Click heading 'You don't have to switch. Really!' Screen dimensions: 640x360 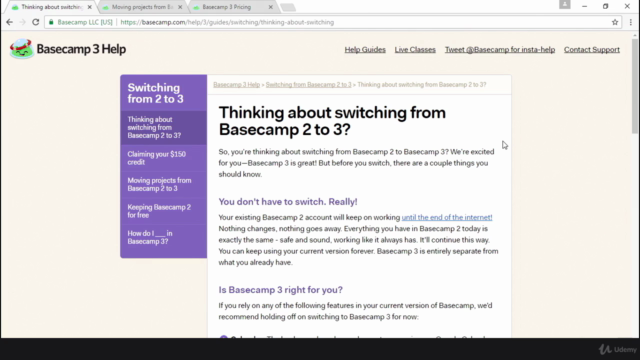(x=288, y=202)
